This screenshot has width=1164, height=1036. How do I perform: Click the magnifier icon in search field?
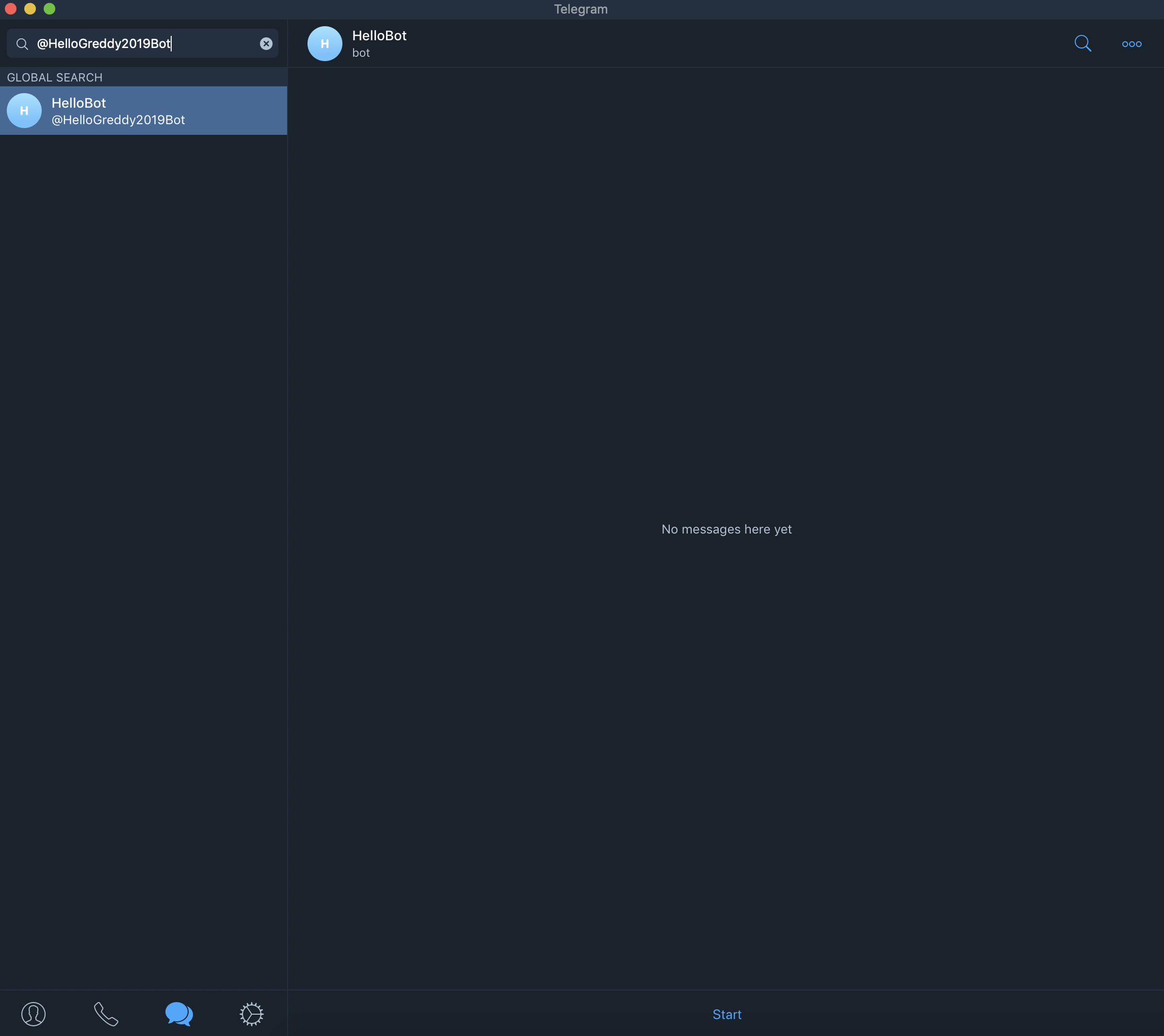pyautogui.click(x=22, y=44)
